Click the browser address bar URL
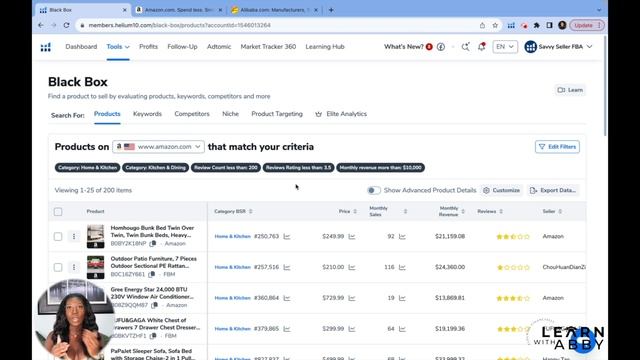This screenshot has height=360, width=640. pyautogui.click(x=180, y=25)
